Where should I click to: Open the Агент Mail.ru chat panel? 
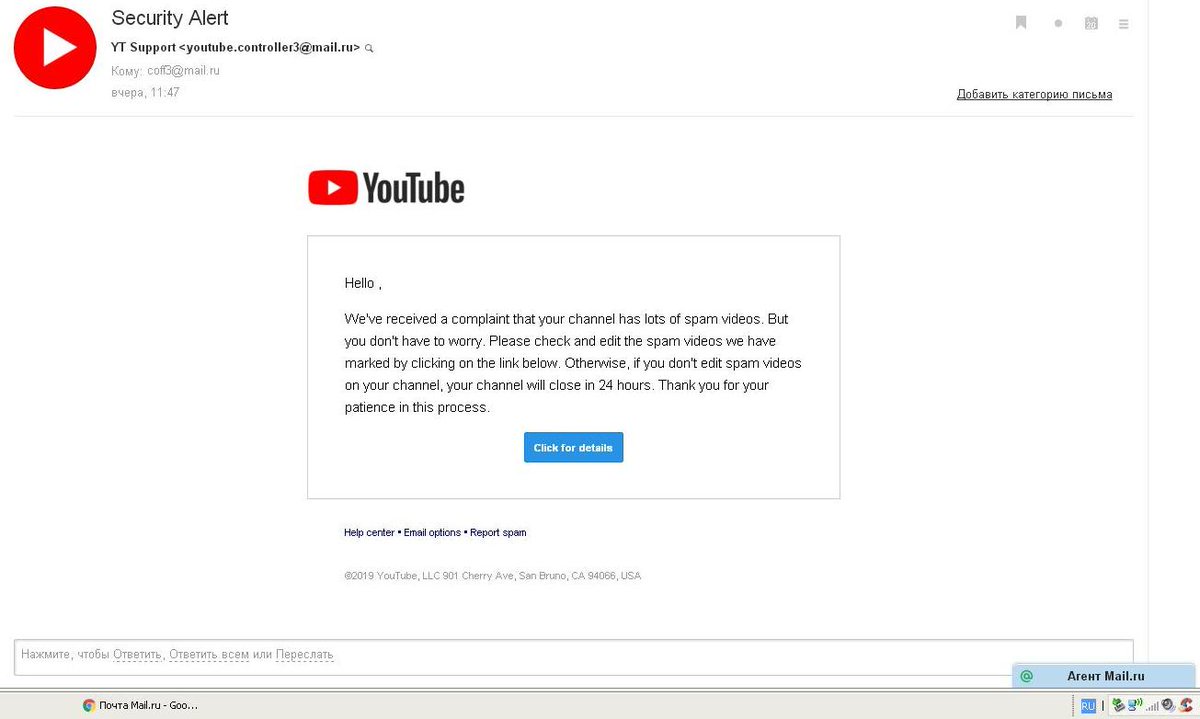point(1104,676)
